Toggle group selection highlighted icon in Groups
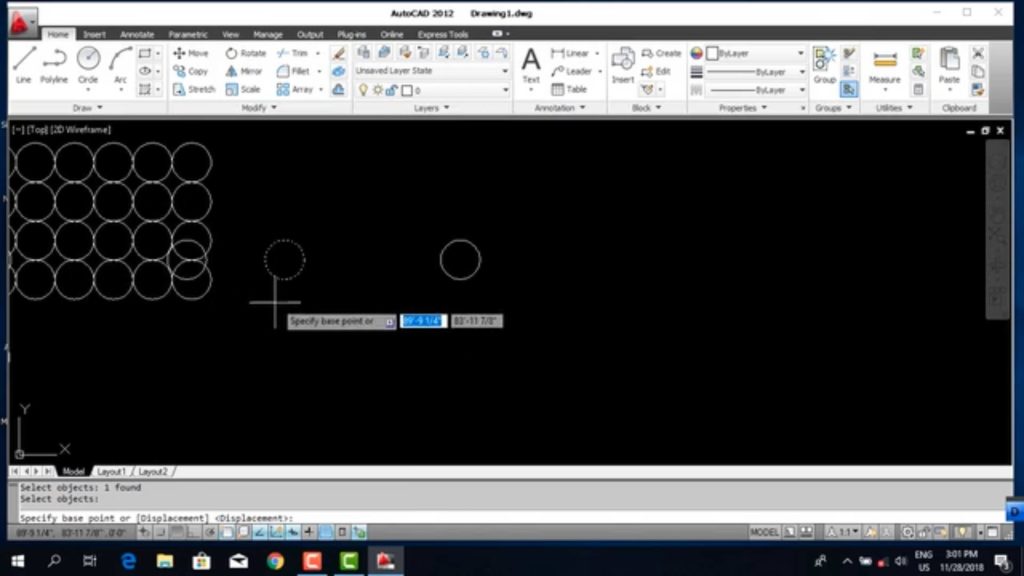The image size is (1024, 576). tap(848, 89)
